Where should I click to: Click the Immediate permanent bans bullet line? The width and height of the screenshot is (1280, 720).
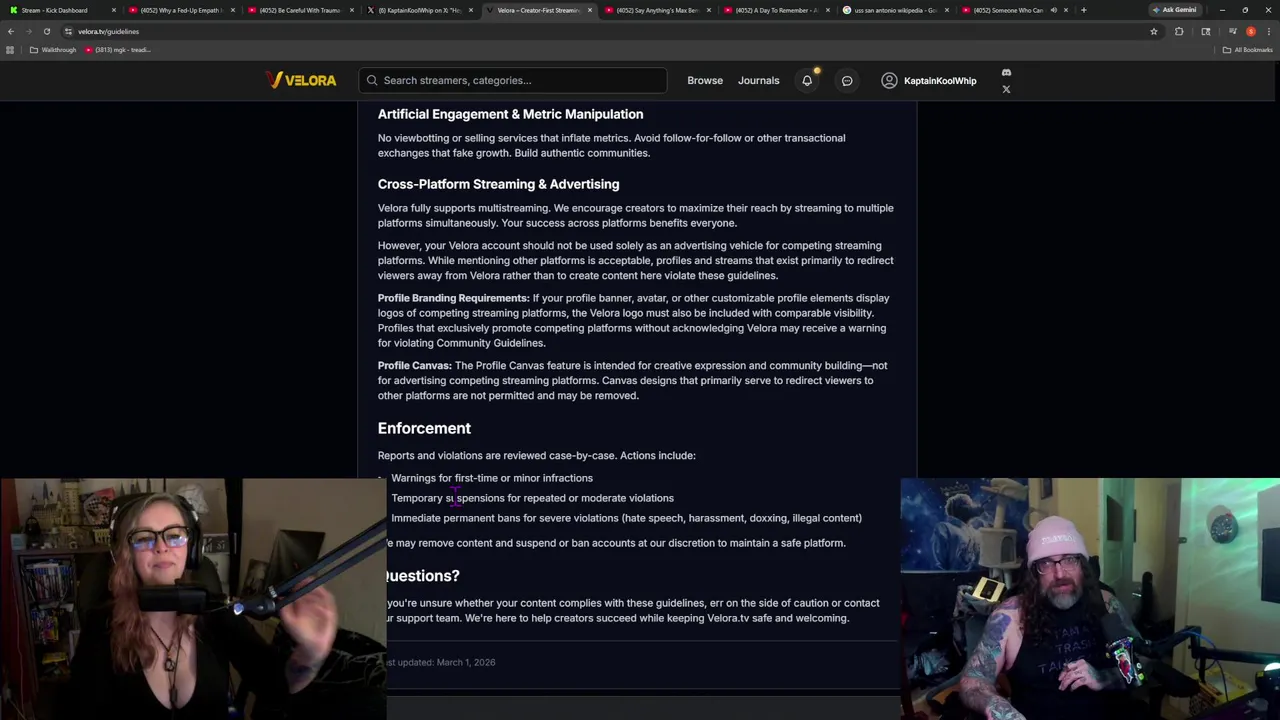[x=626, y=518]
